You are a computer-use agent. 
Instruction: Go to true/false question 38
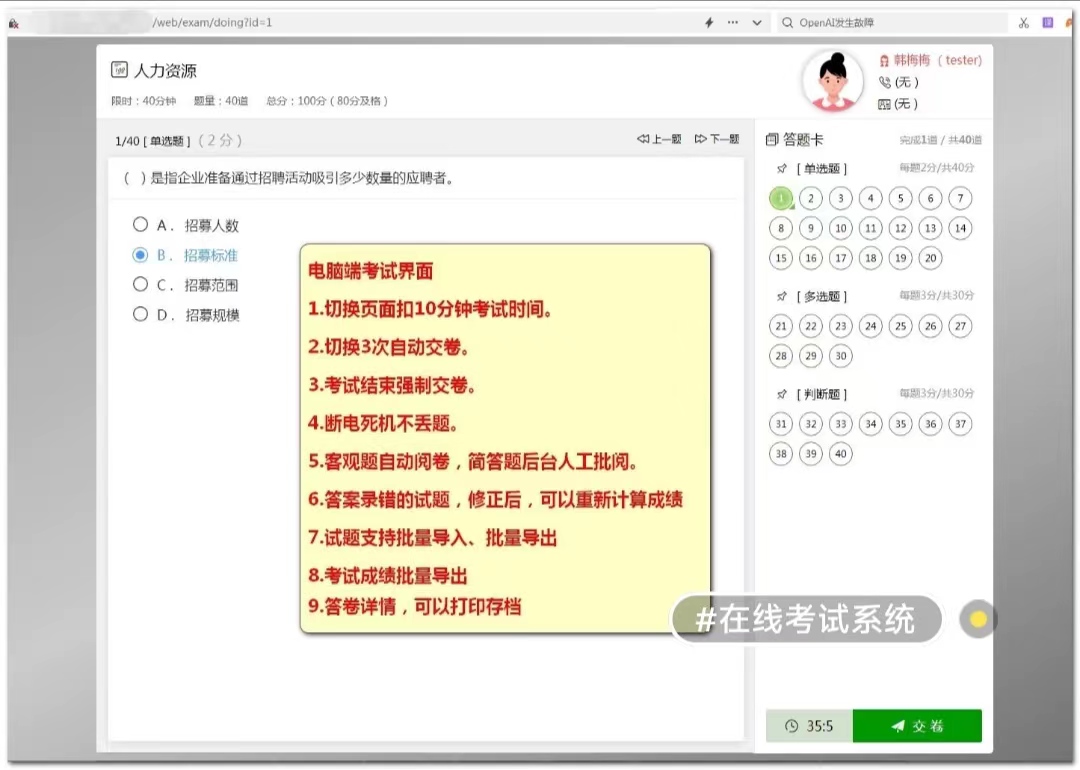coord(781,454)
